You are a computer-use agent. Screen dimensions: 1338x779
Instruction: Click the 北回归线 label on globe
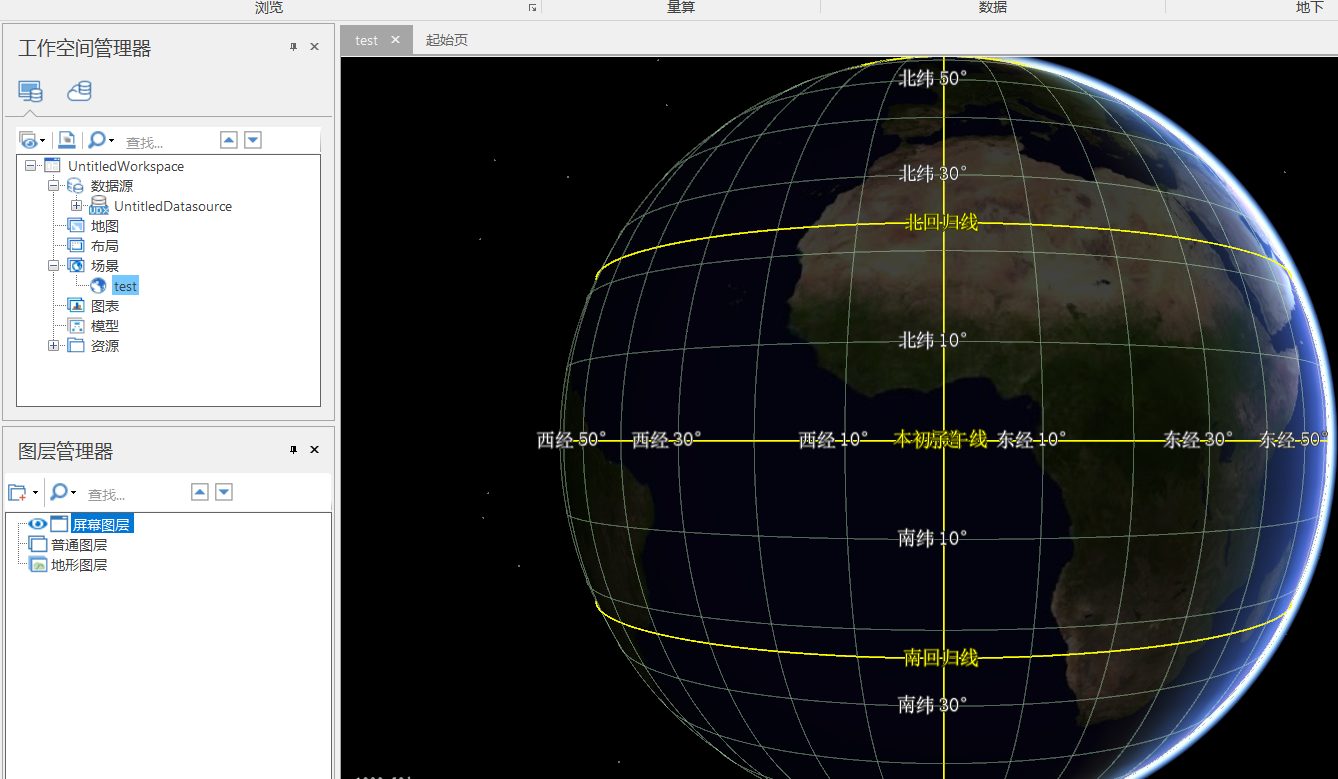coord(941,222)
